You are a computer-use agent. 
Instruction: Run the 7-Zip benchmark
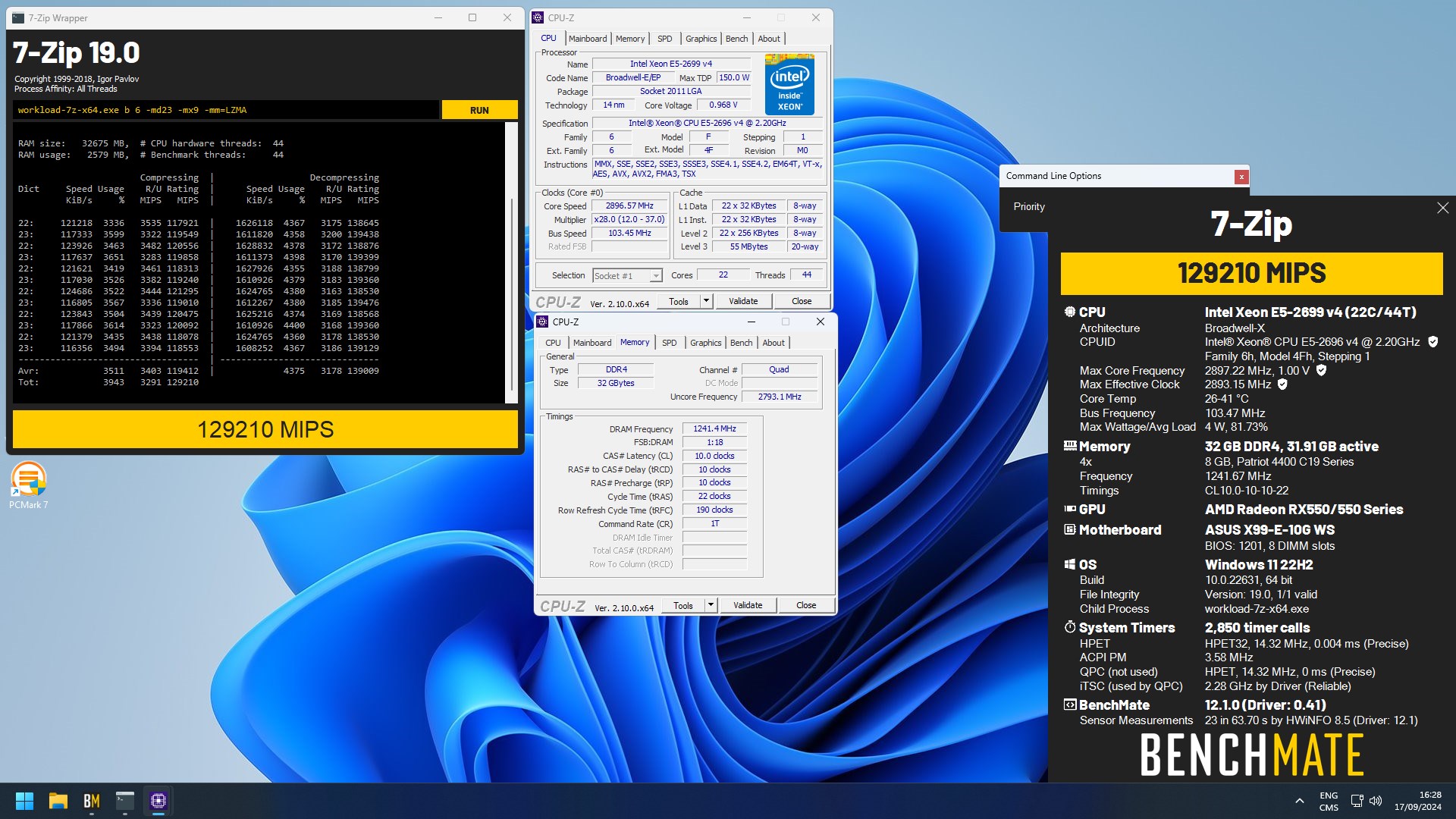(x=479, y=110)
